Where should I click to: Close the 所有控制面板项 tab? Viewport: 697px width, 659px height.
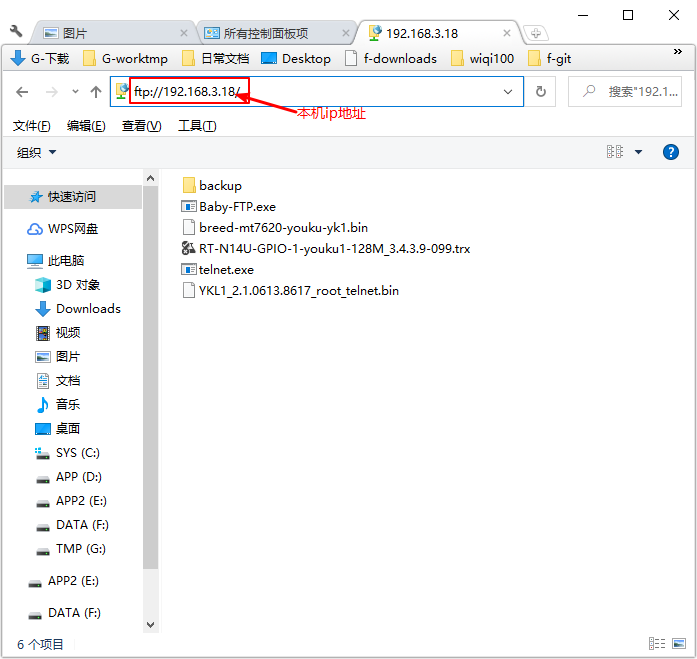pyautogui.click(x=345, y=33)
